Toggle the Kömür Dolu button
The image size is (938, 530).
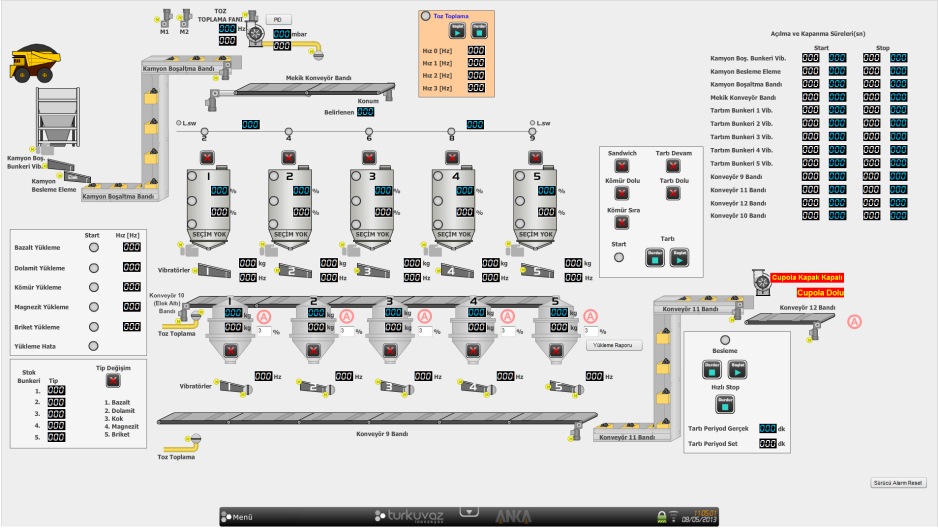click(622, 193)
